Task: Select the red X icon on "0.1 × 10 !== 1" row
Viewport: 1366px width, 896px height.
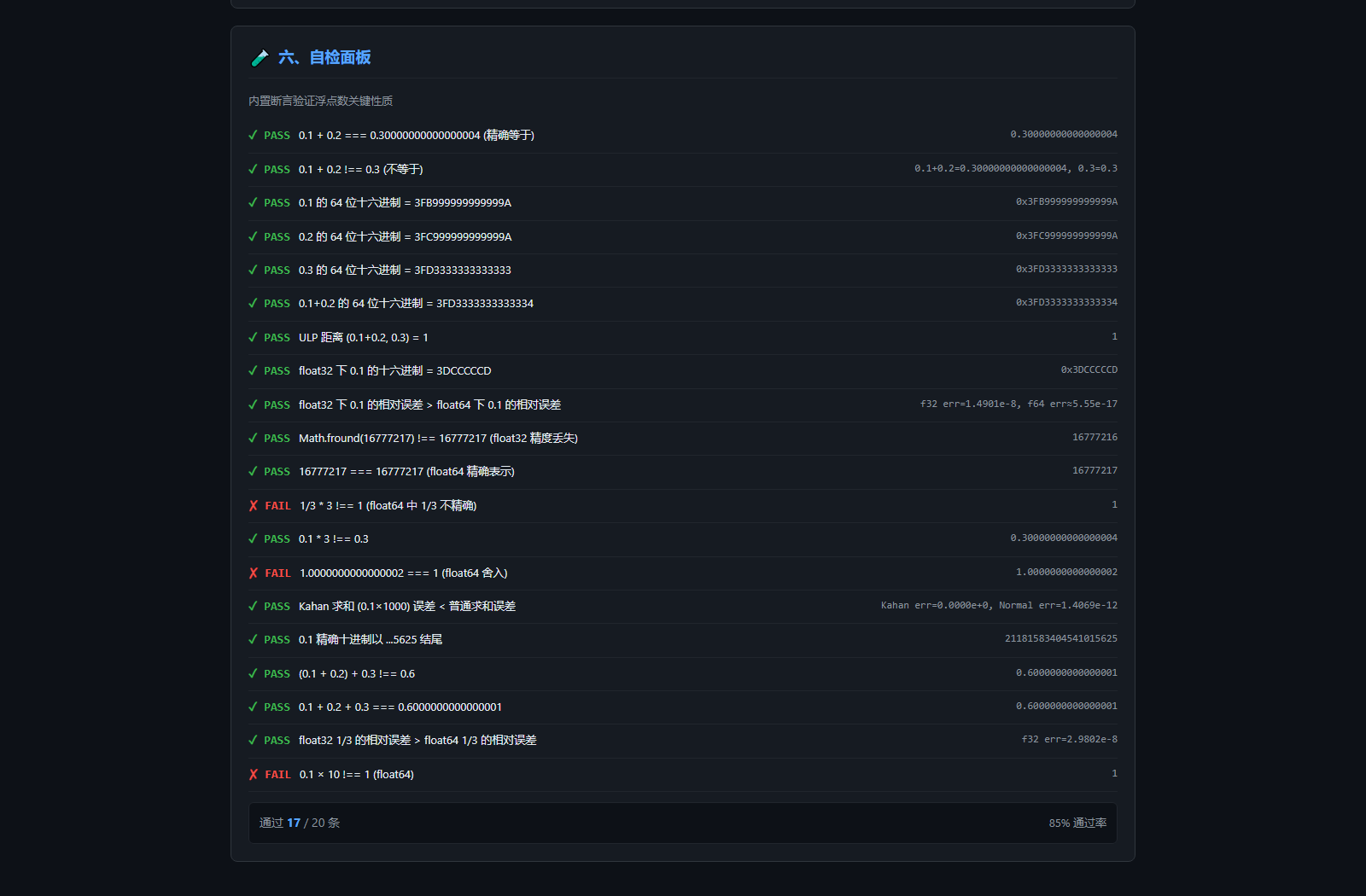Action: click(253, 774)
